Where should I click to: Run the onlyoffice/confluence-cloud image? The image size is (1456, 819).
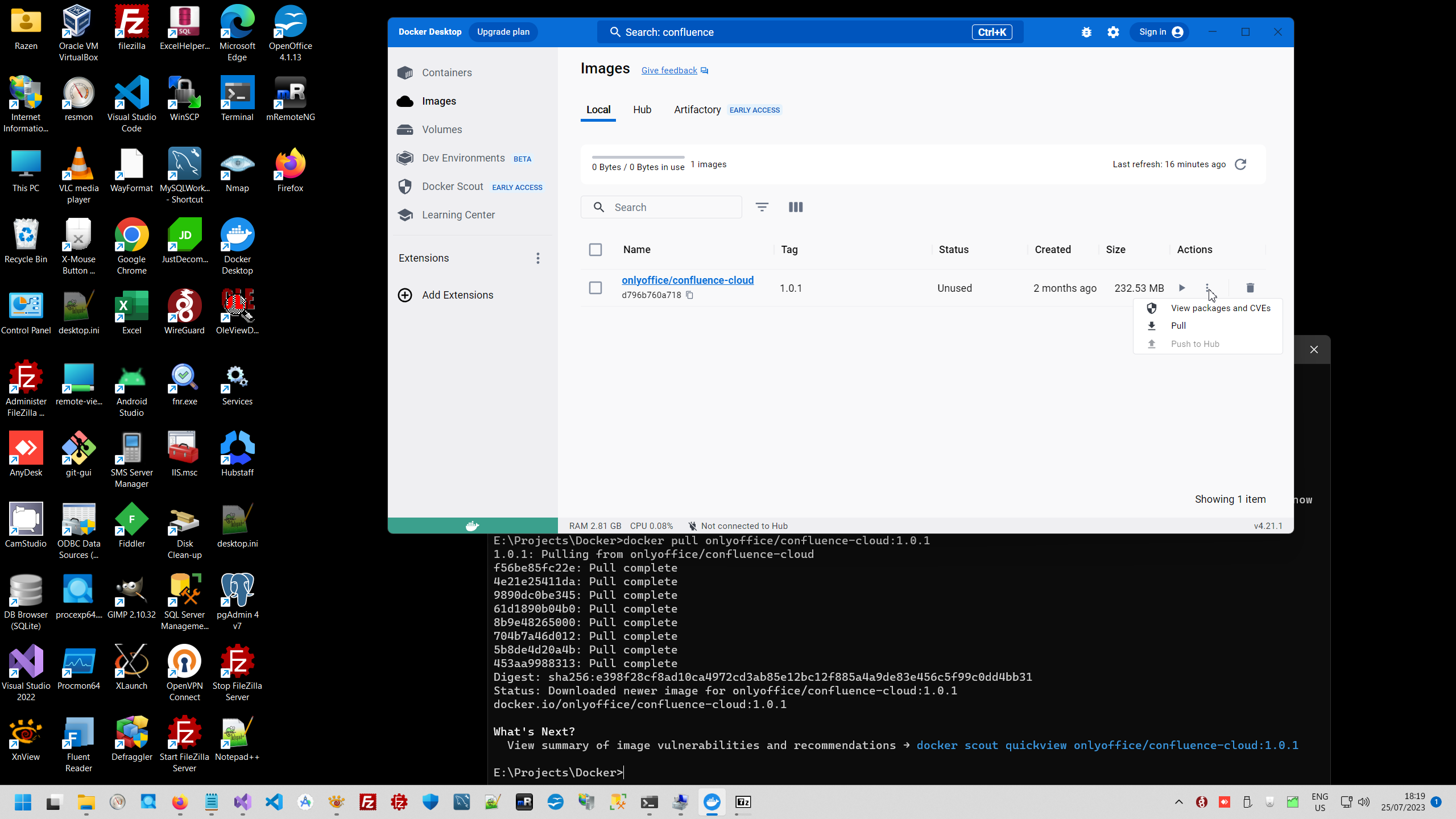(1182, 288)
